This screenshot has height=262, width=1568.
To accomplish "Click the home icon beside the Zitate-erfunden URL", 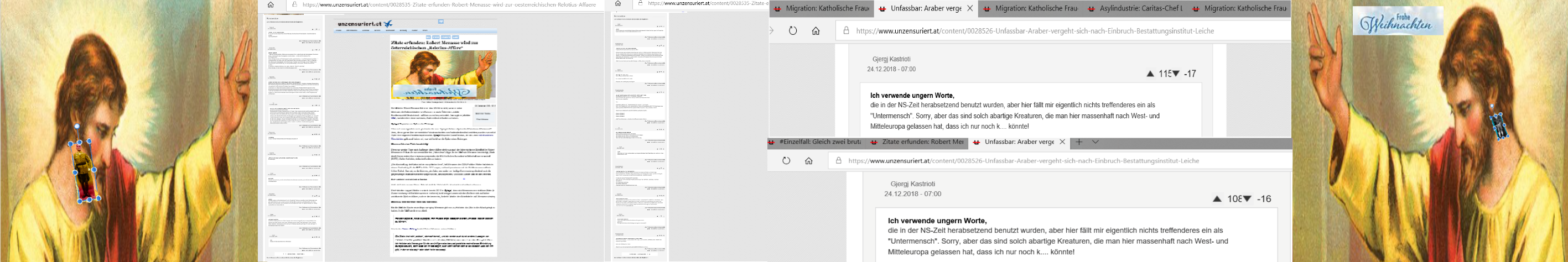I will (271, 4).
